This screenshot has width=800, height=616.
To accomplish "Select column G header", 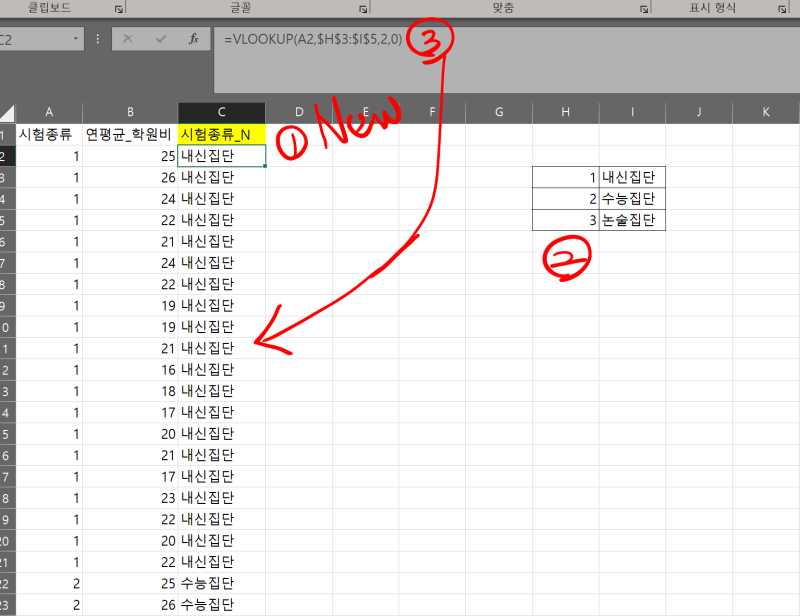I will [x=499, y=112].
